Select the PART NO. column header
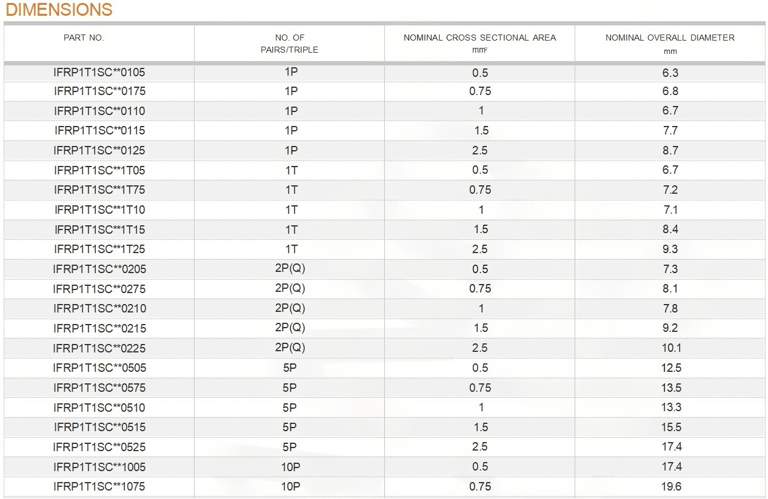 coord(84,38)
